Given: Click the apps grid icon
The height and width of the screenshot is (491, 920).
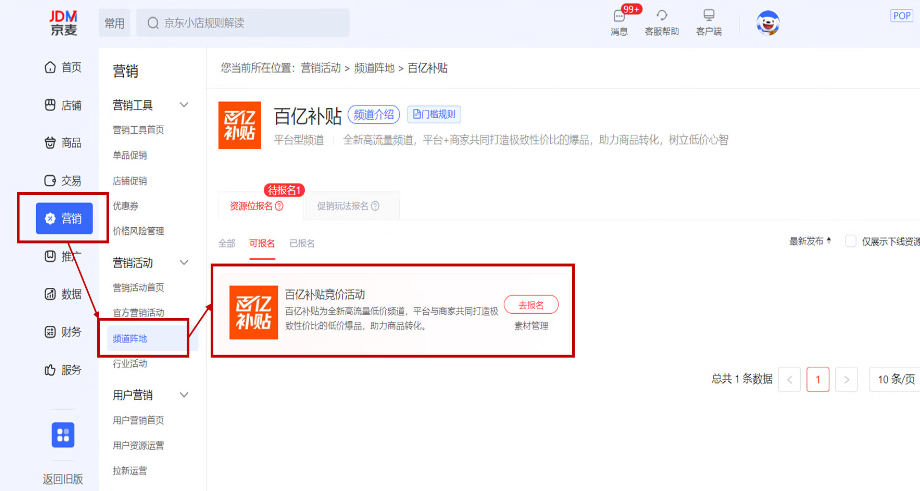Looking at the screenshot, I should point(63,435).
